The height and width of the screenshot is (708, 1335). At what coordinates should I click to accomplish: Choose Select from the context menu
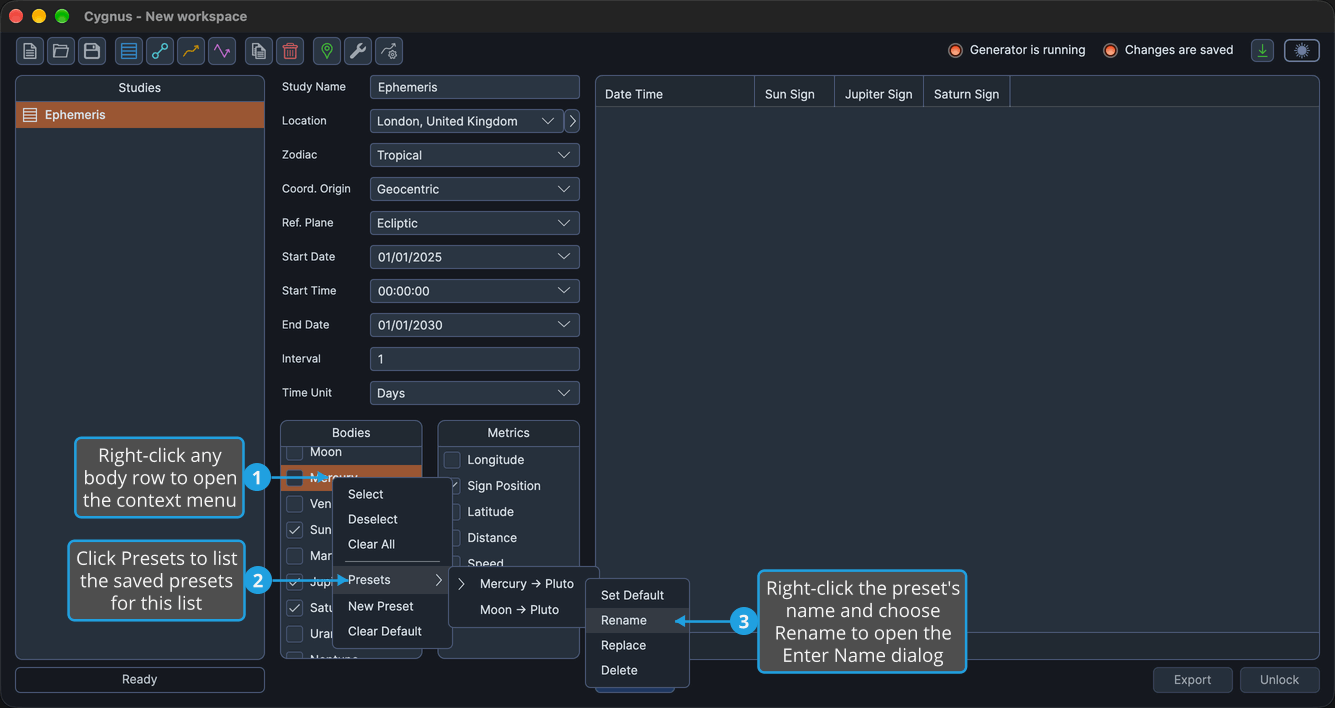pos(392,494)
